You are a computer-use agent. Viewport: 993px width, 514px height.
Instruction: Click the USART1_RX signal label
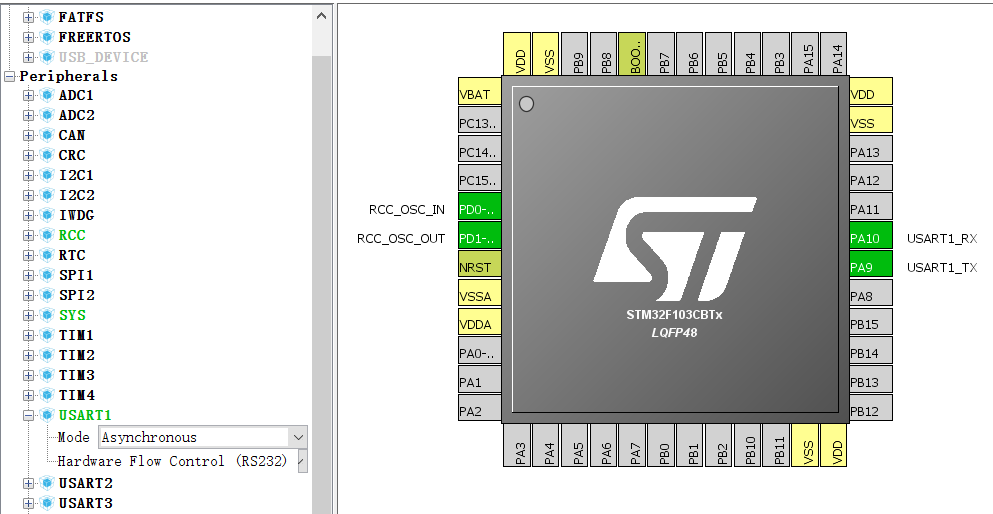942,239
